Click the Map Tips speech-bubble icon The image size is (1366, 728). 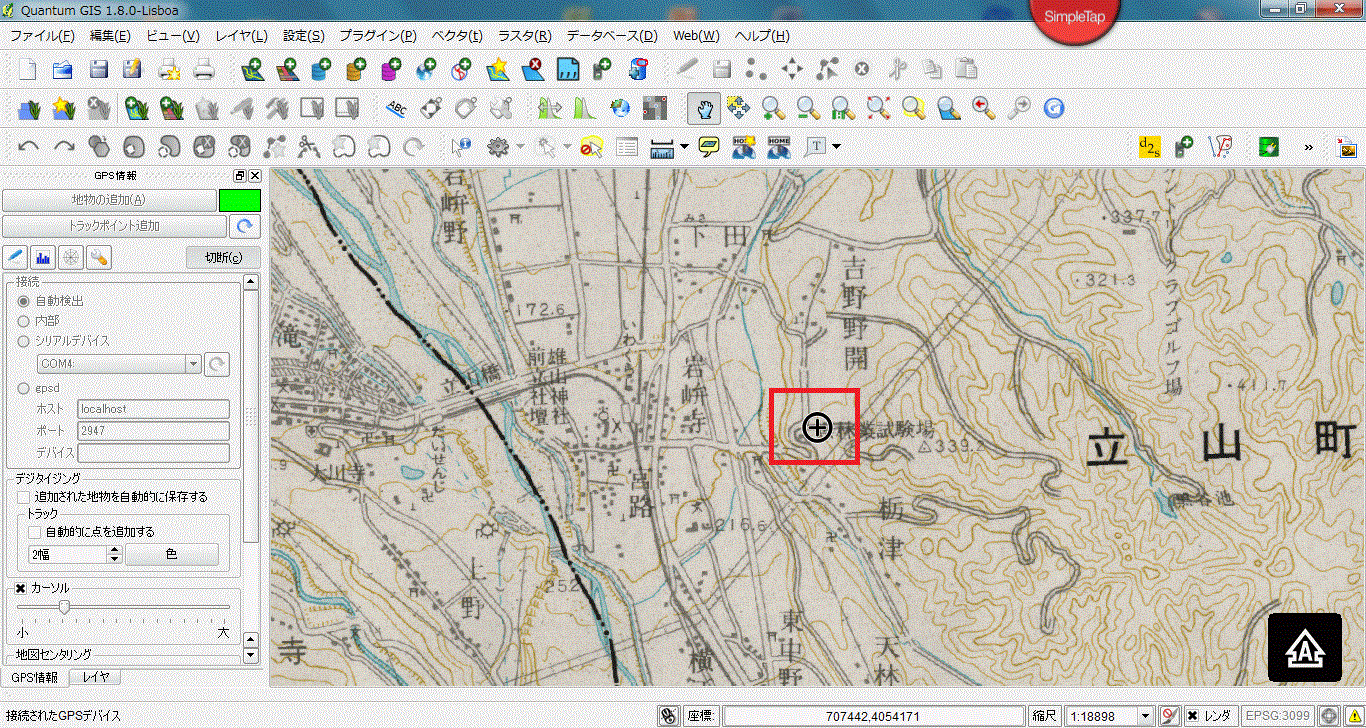click(709, 147)
